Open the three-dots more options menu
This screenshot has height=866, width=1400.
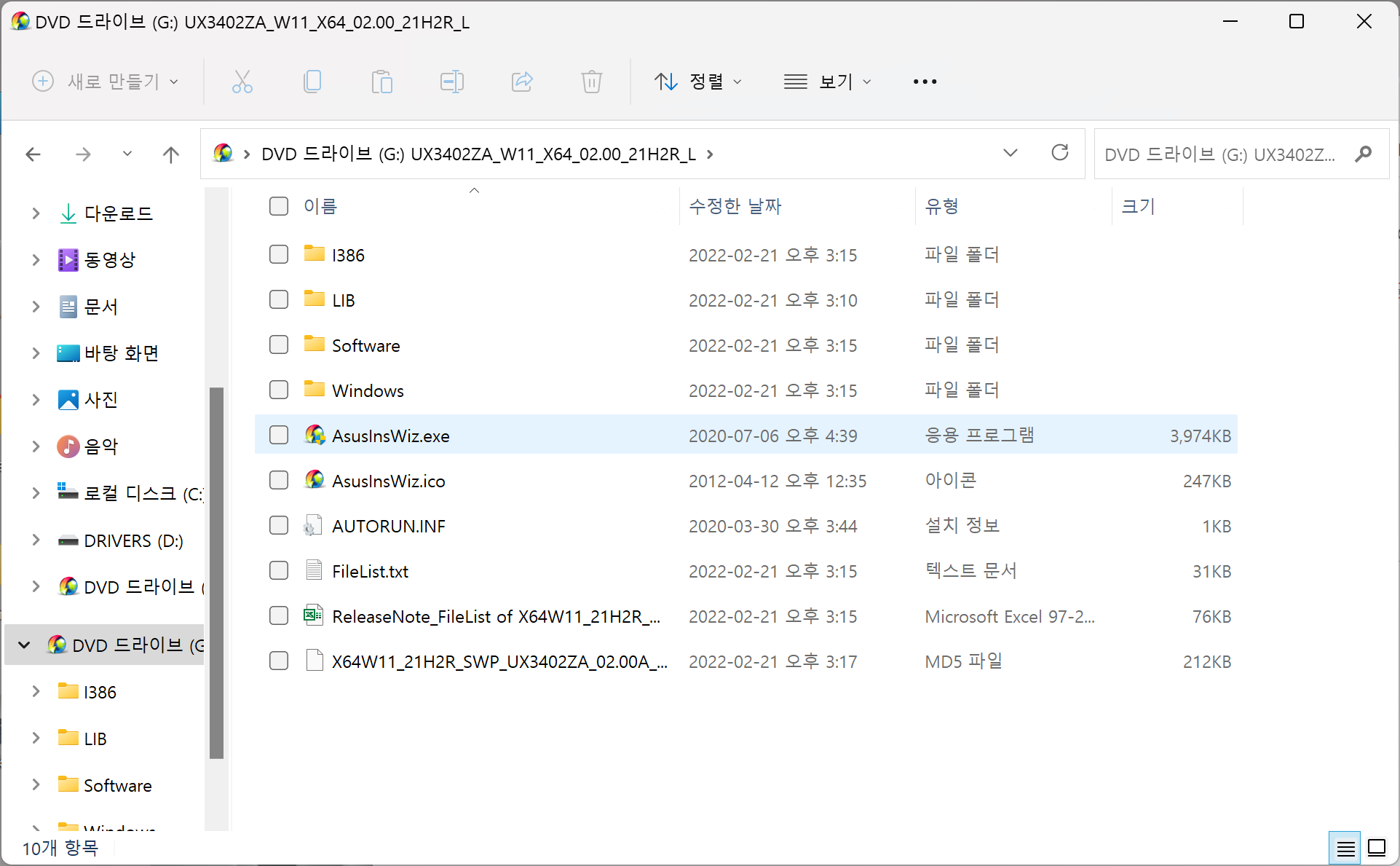[x=925, y=82]
